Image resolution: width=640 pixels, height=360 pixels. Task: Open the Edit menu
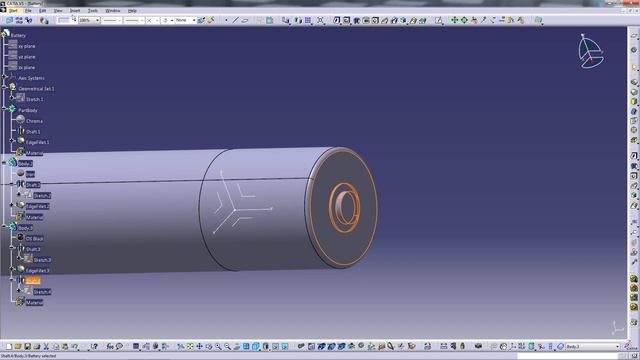tap(42, 11)
